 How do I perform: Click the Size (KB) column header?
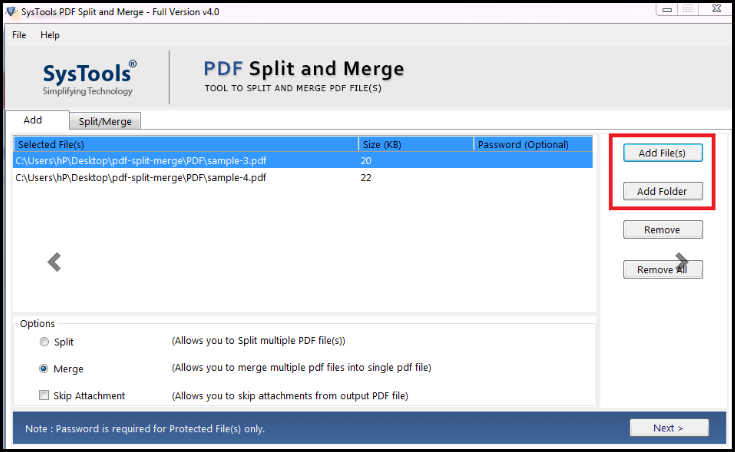[416, 144]
